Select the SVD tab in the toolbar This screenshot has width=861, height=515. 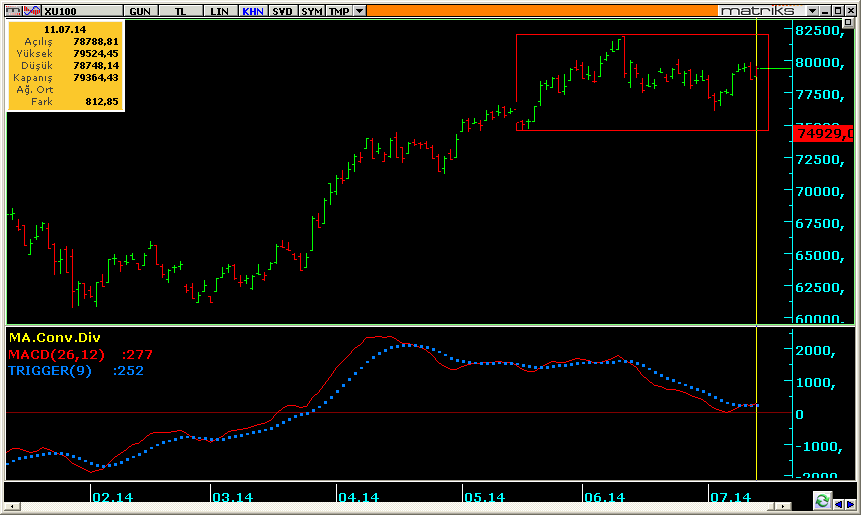tap(283, 10)
